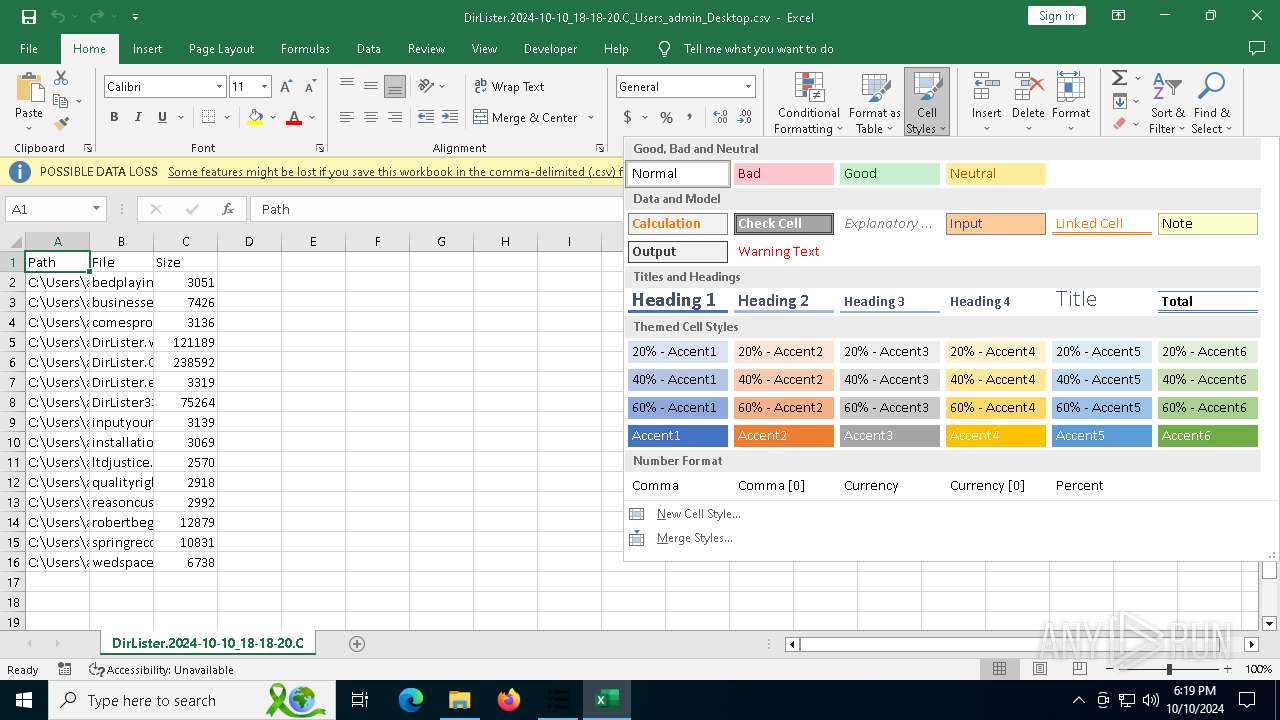The image size is (1280, 720).
Task: Click AutoSum sigma icon
Action: [1119, 78]
